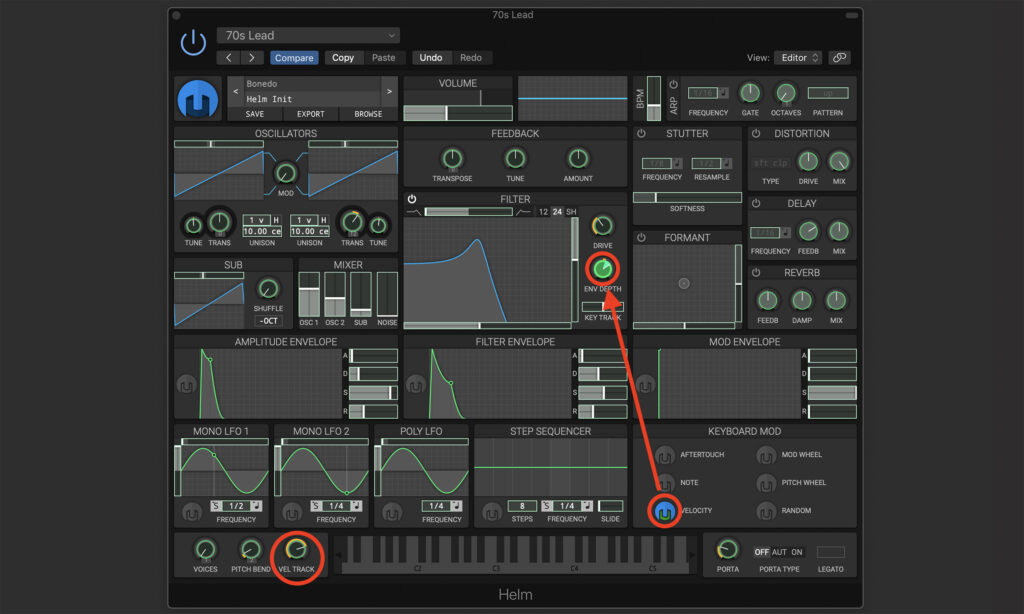Image resolution: width=1024 pixels, height=614 pixels.
Task: Go to previous preset with the left arrow near Compare
Action: (229, 57)
